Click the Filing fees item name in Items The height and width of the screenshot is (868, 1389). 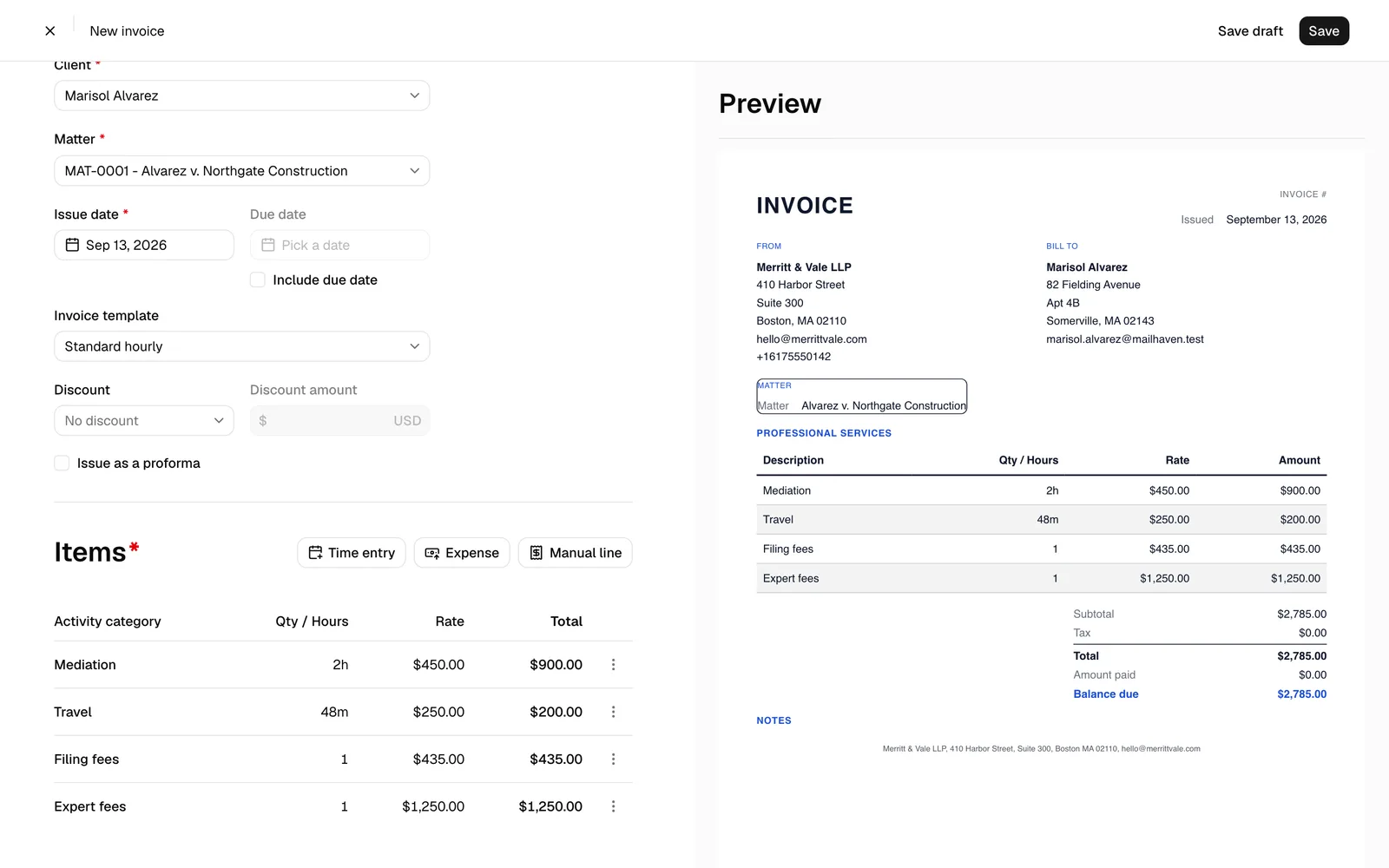pos(87,759)
